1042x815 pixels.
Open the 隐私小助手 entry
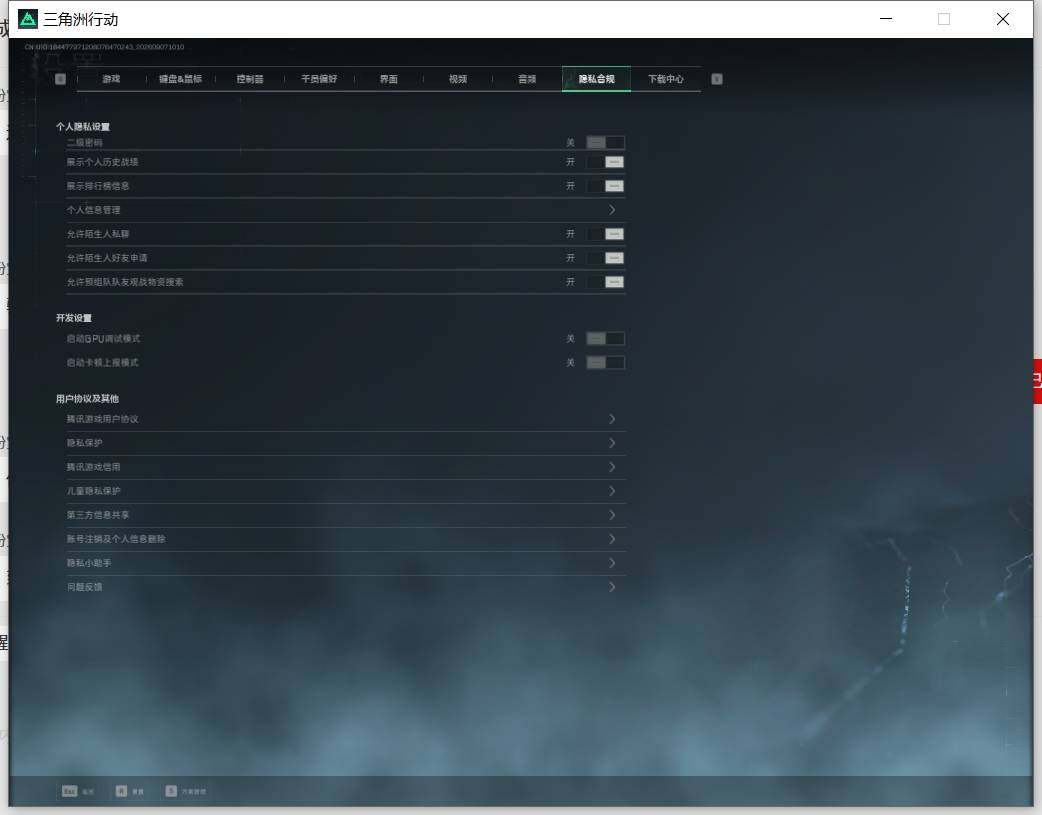pos(346,563)
